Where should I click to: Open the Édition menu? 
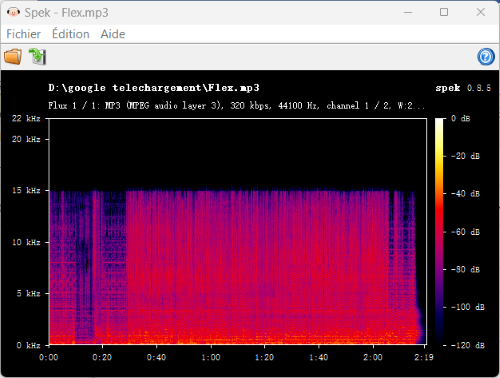[71, 34]
